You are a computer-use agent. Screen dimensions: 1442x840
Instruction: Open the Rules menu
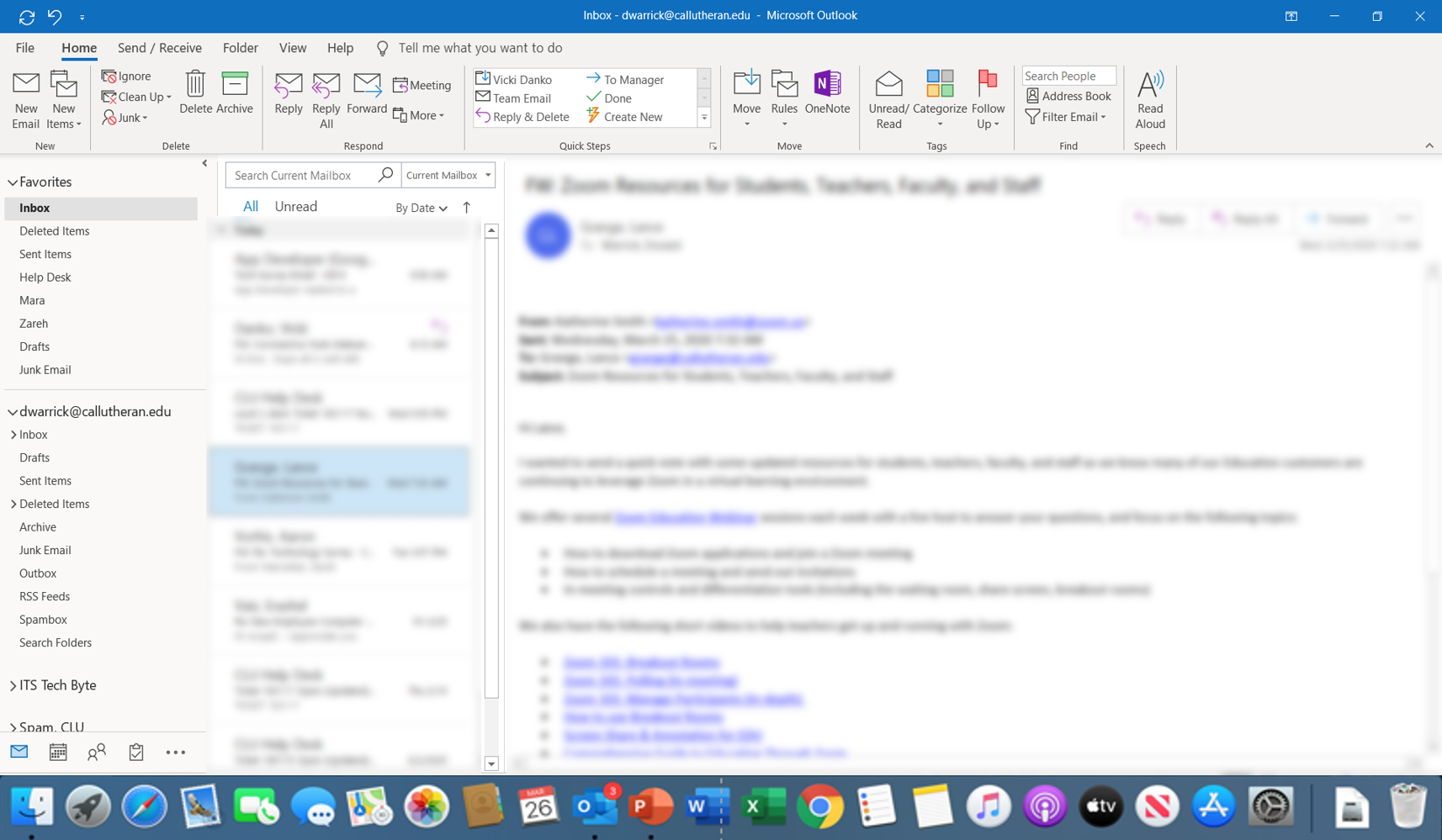click(784, 100)
